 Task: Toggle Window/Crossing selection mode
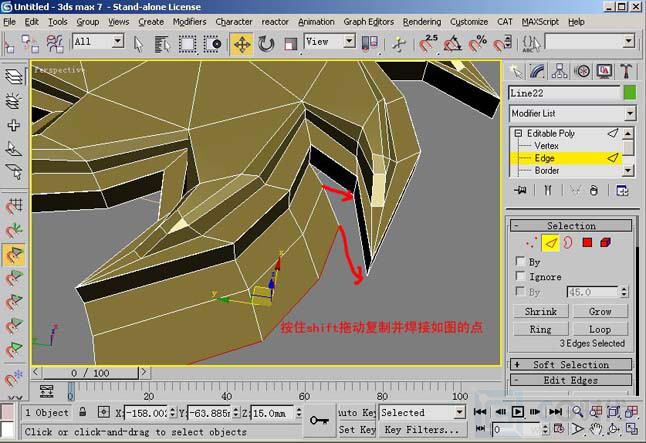(x=213, y=44)
